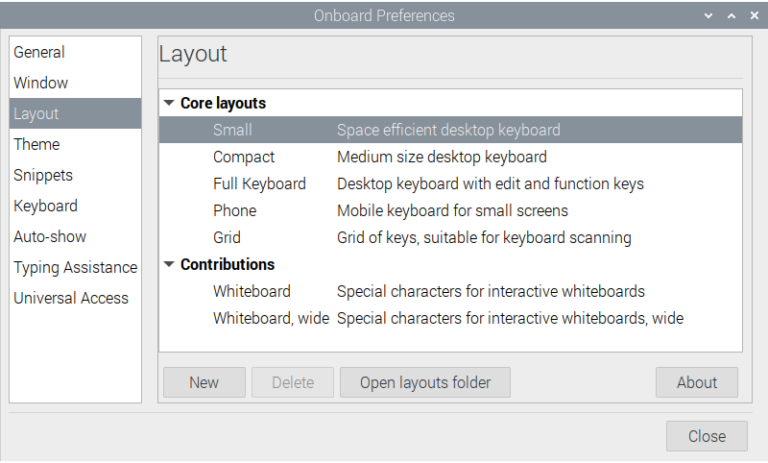Image resolution: width=768 pixels, height=463 pixels.
Task: Click the About button
Action: coord(696,382)
